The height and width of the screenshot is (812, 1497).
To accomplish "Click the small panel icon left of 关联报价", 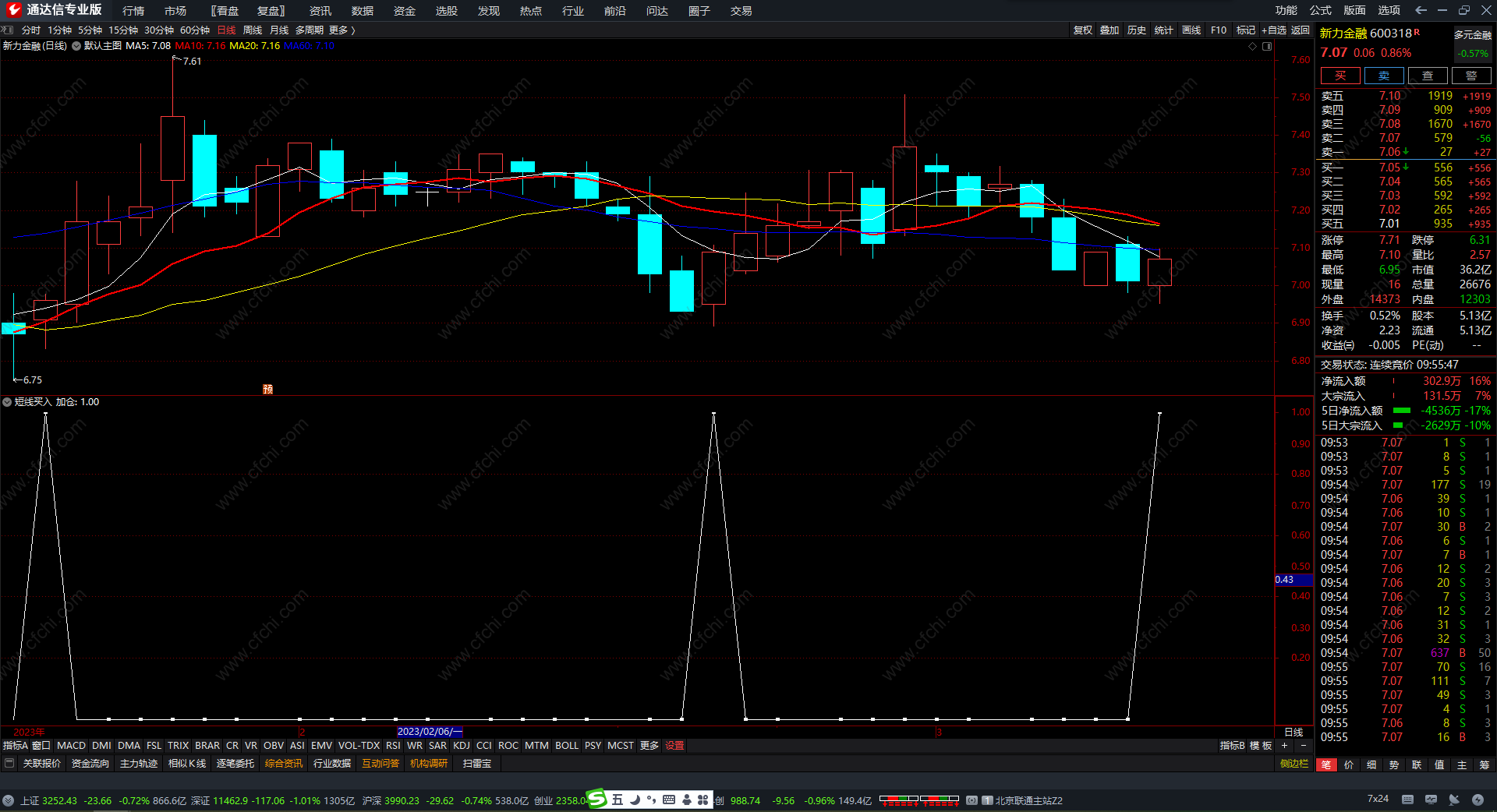I will (9, 764).
